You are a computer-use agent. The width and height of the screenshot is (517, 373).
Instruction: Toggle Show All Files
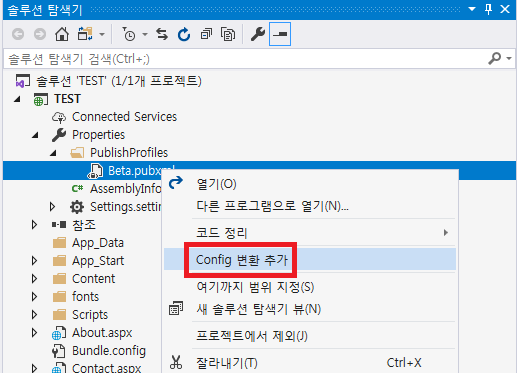[228, 34]
